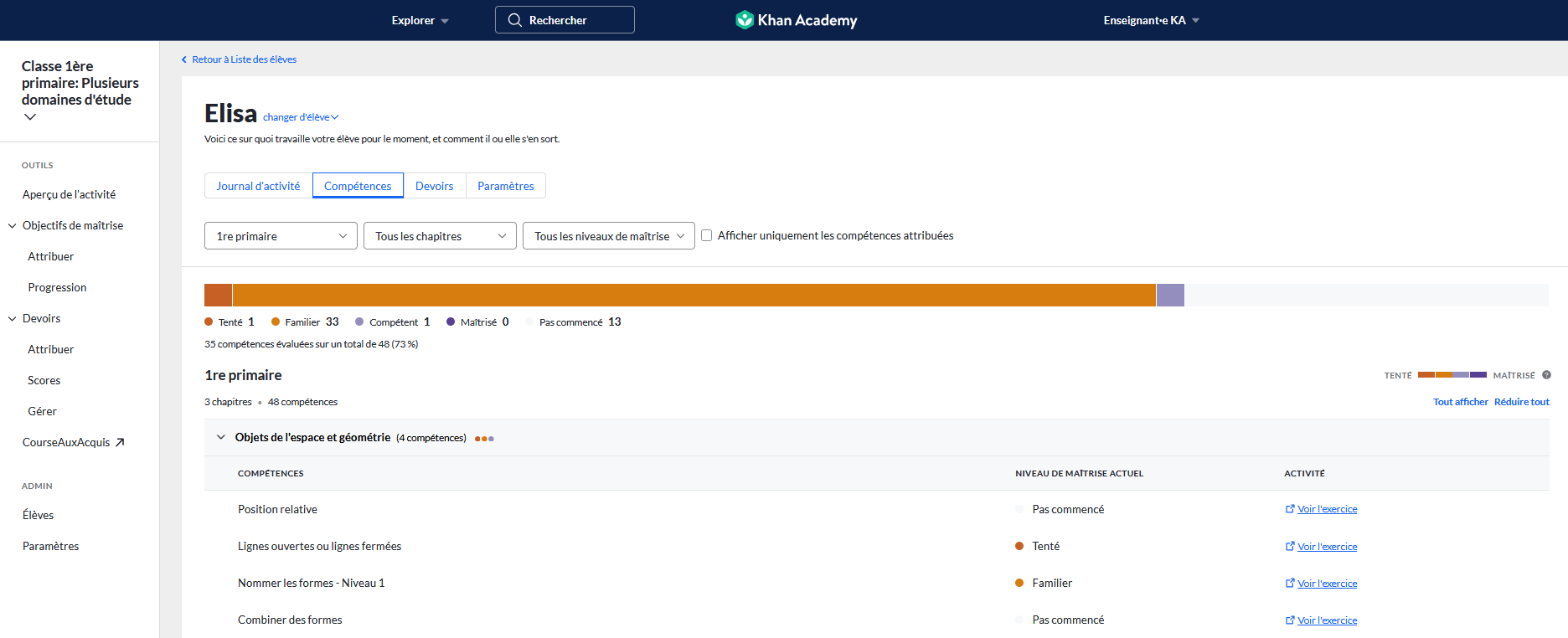Open Voir l'exercice for Combiner des formes
1568x638 pixels.
point(1327,620)
